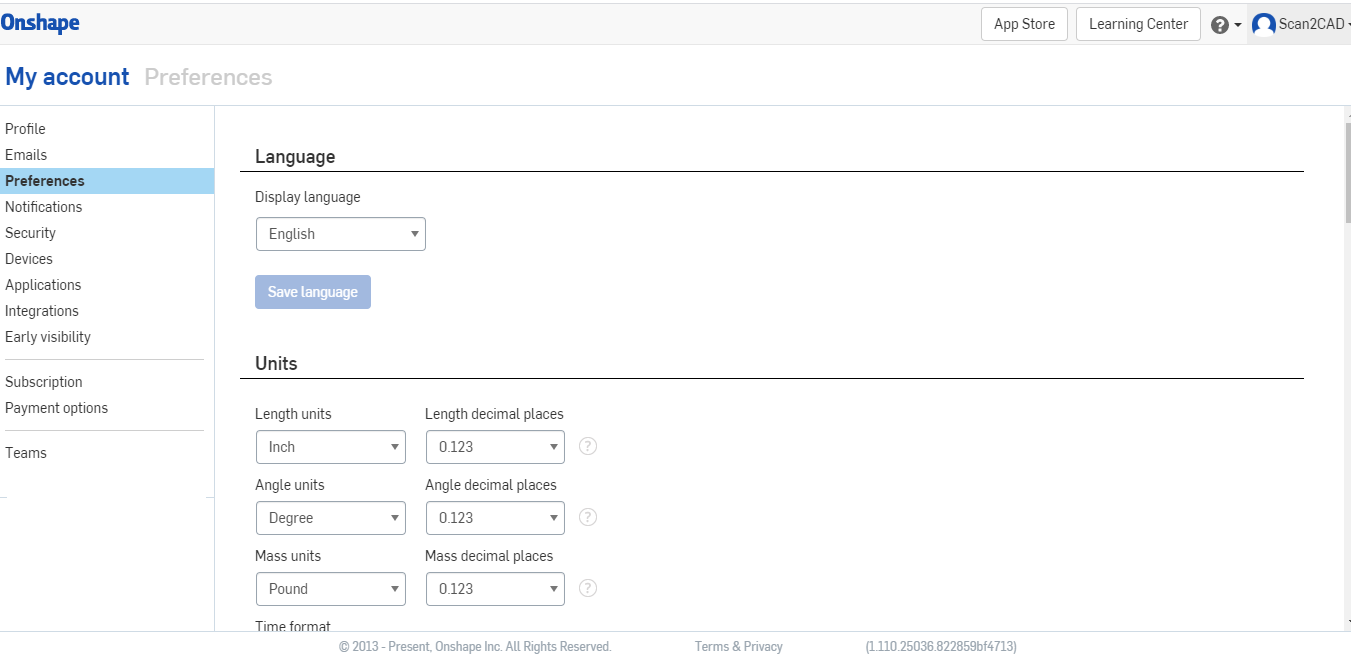This screenshot has width=1351, height=661.
Task: Click the Scan2CAD user avatar
Action: click(1264, 23)
